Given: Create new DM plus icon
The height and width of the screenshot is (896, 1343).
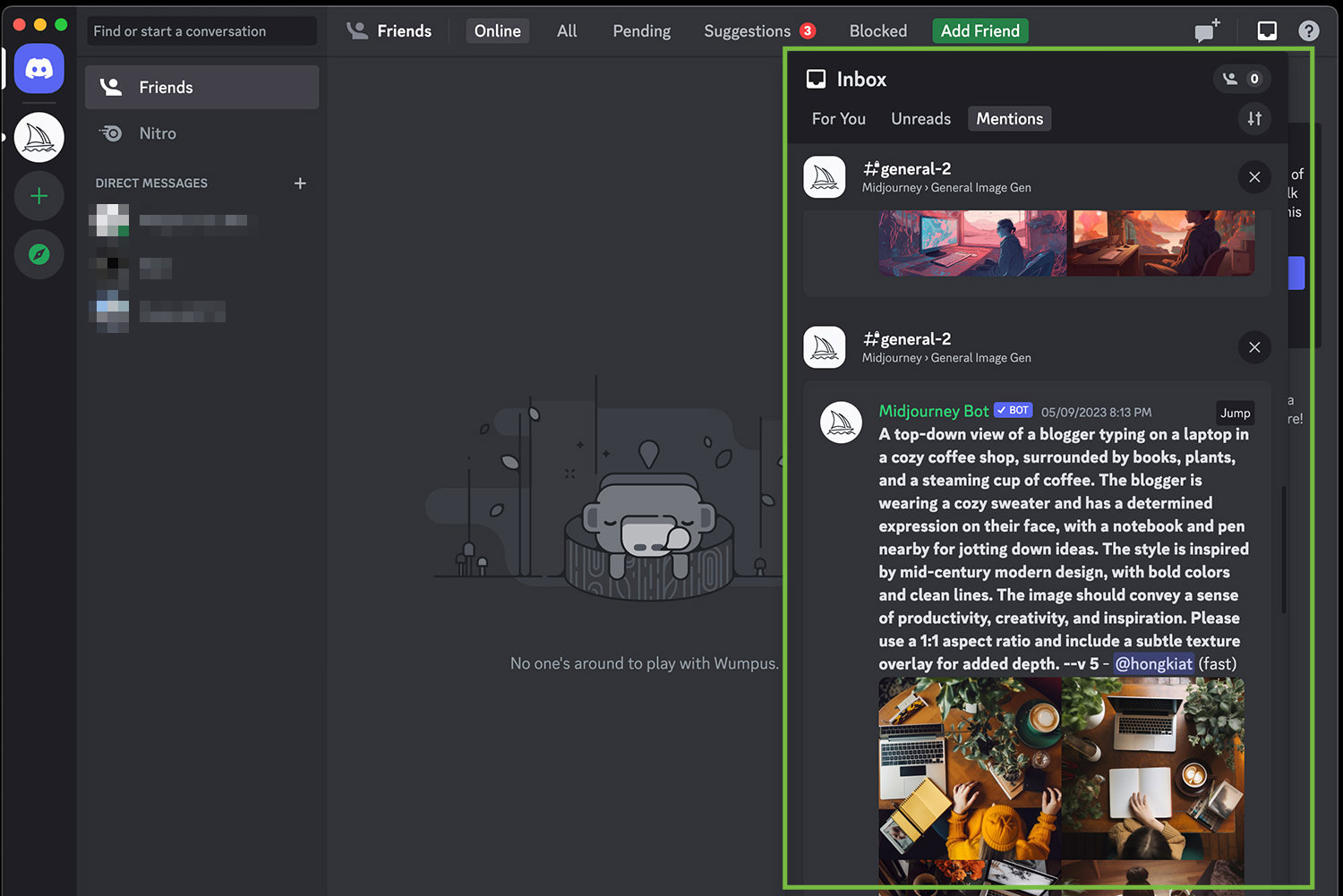Looking at the screenshot, I should [x=300, y=183].
